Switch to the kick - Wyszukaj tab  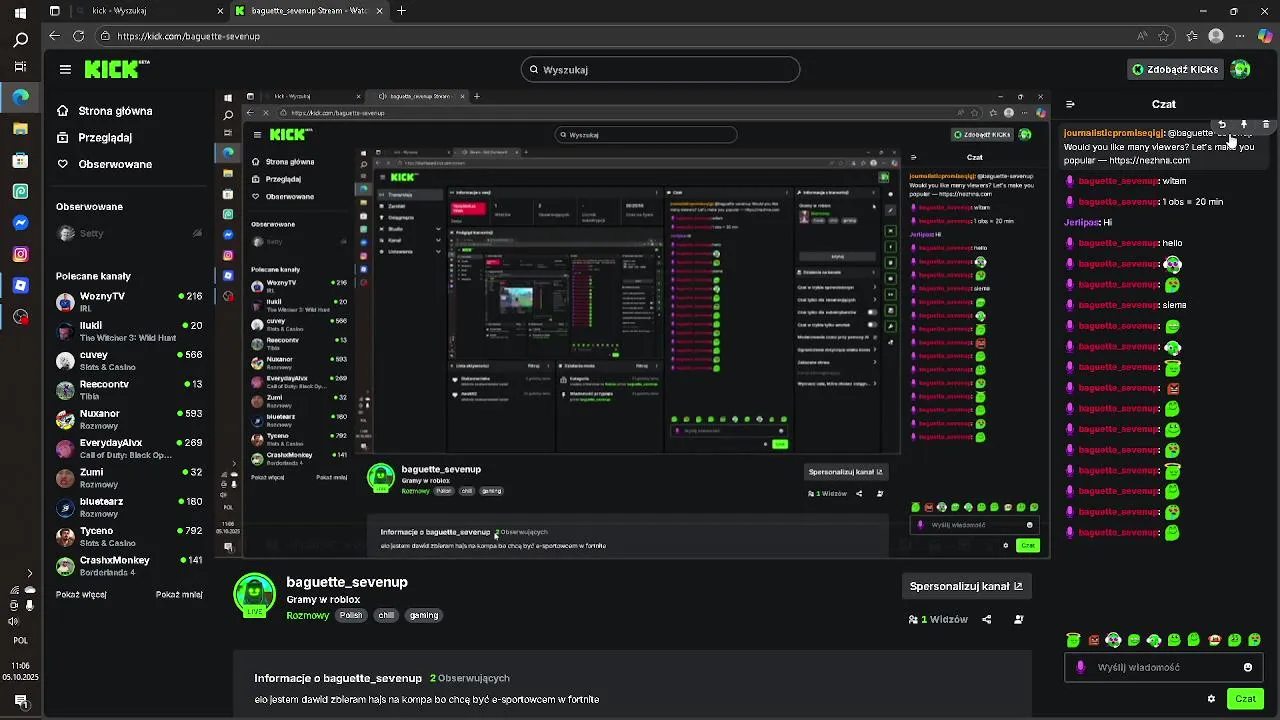(147, 11)
